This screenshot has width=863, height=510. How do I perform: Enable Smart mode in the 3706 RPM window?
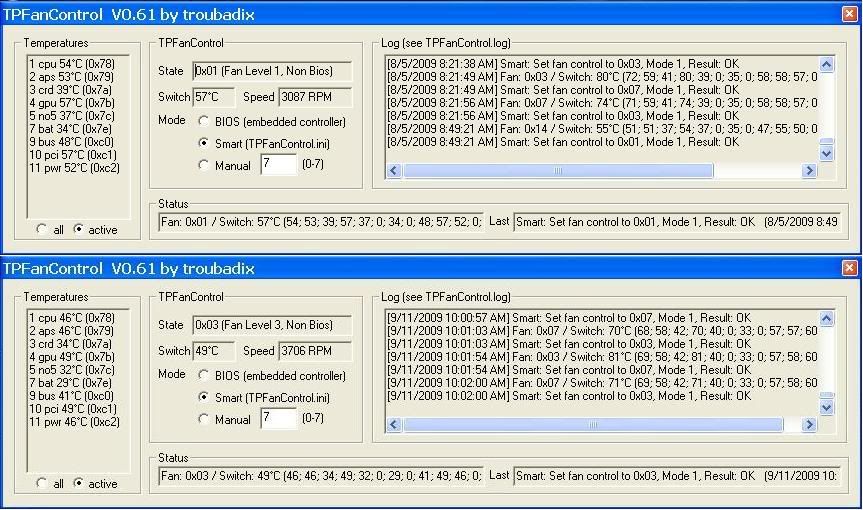coord(206,398)
